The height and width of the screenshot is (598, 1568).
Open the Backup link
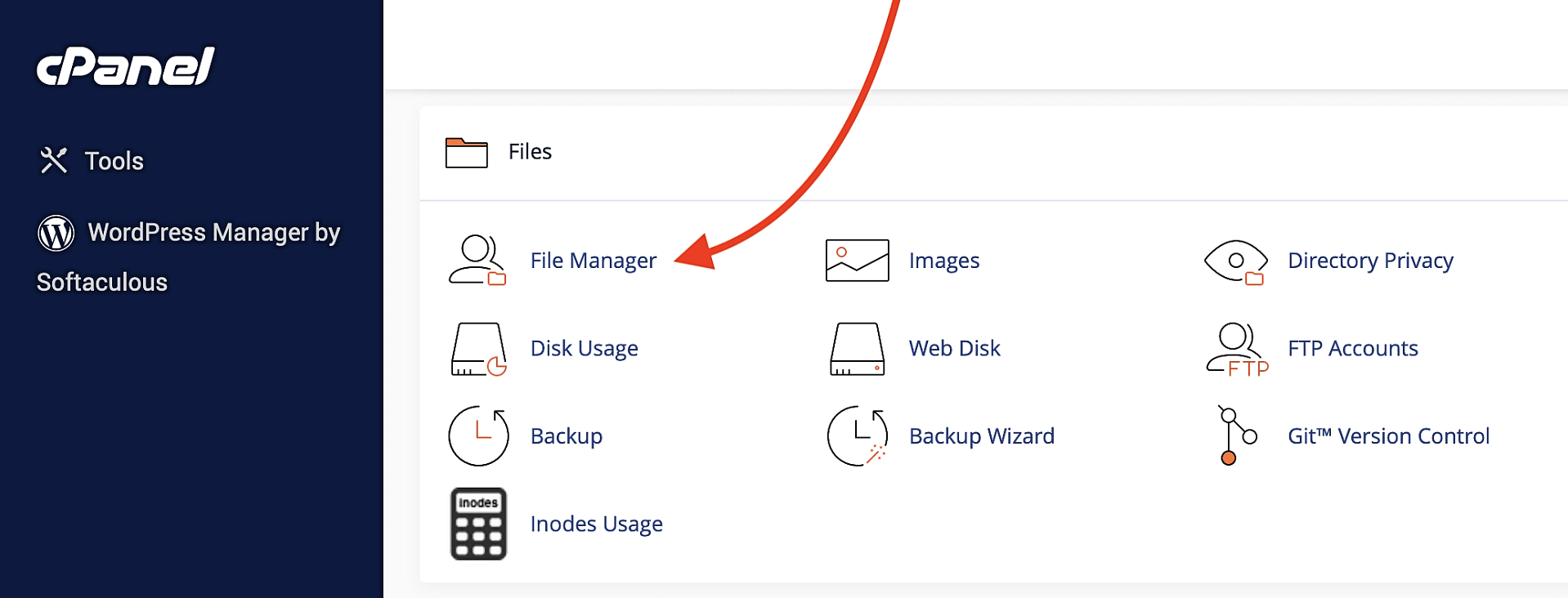[x=566, y=436]
